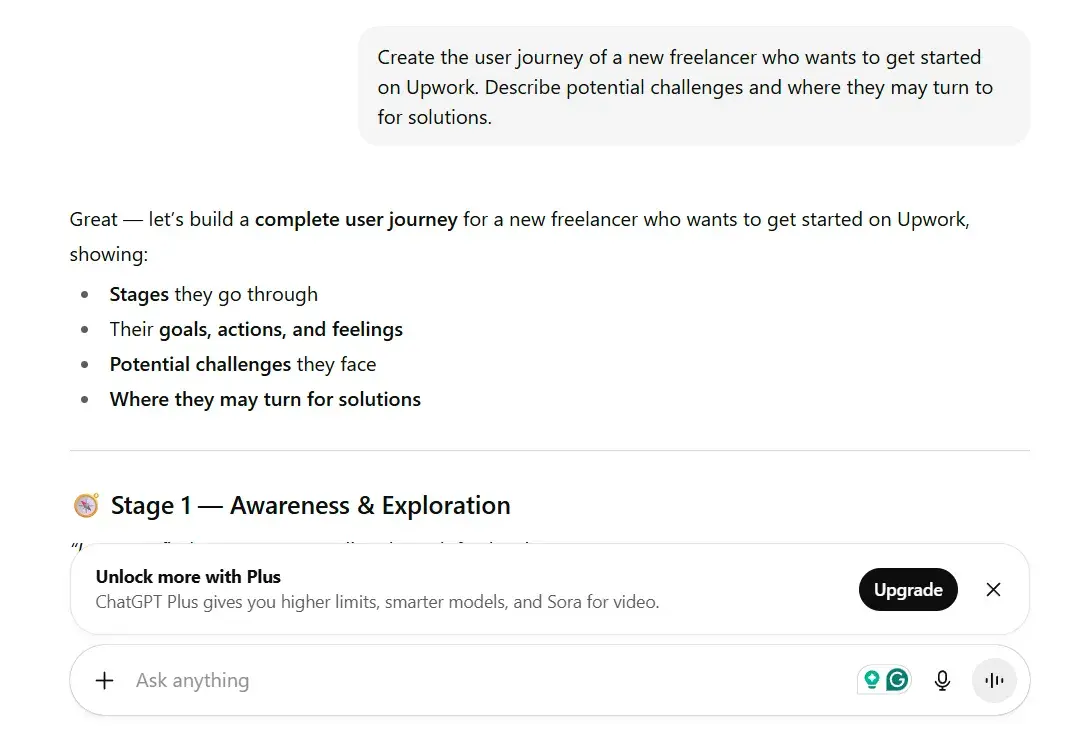This screenshot has height=729, width=1072.
Task: Click Where they may turn for solutions bullet
Action: click(x=265, y=399)
